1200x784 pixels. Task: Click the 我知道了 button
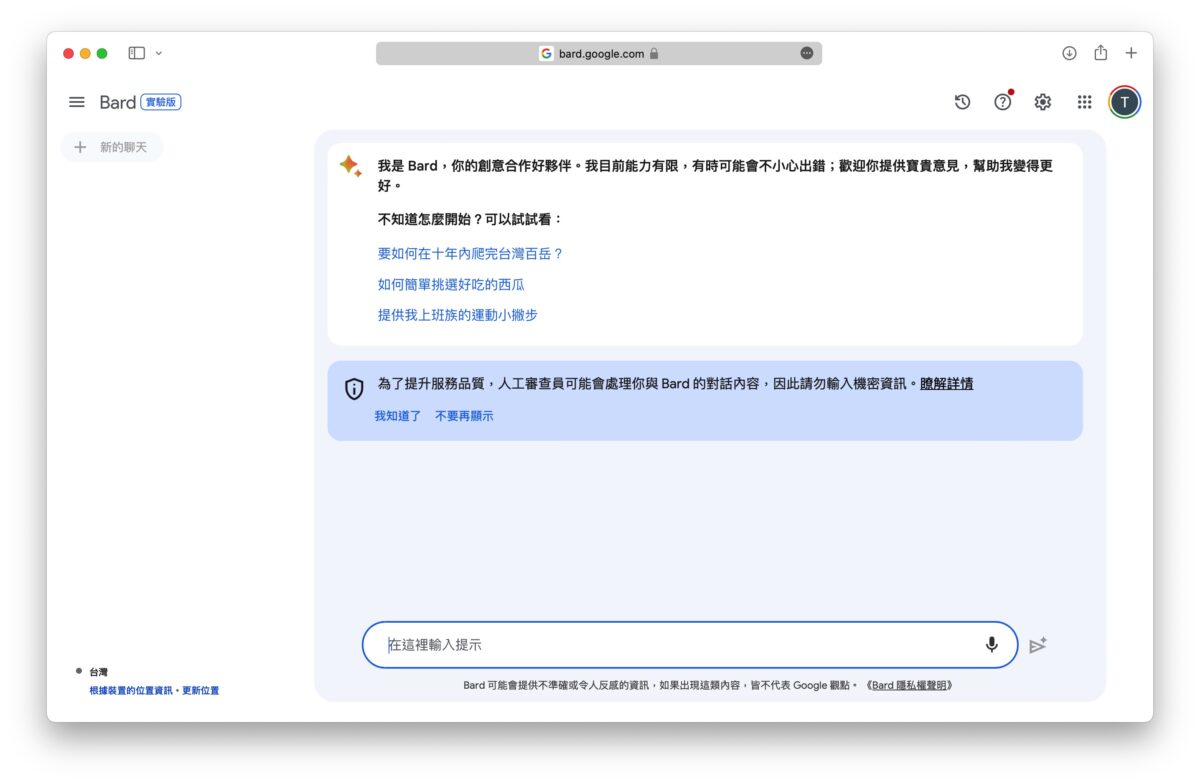(398, 416)
